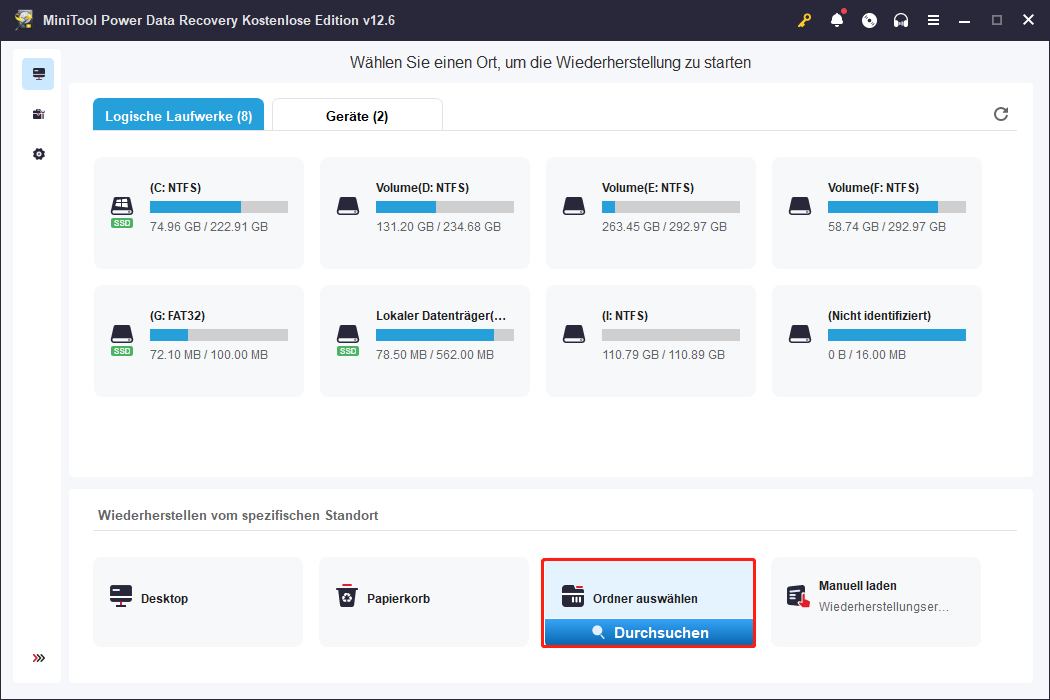Click the Volume D drive icon
The height and width of the screenshot is (700, 1050).
(x=348, y=206)
